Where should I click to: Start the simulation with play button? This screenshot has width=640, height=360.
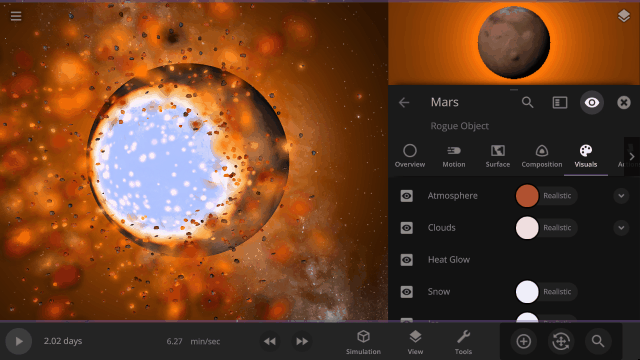tap(19, 341)
